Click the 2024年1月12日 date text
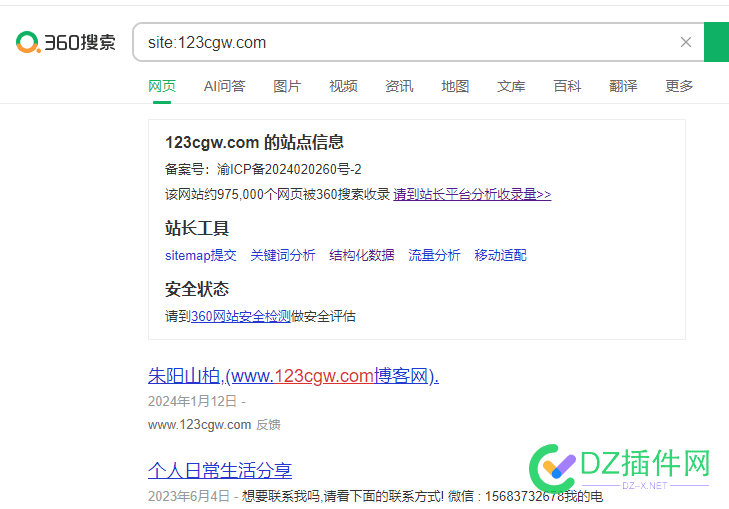The height and width of the screenshot is (509, 729). pos(192,401)
